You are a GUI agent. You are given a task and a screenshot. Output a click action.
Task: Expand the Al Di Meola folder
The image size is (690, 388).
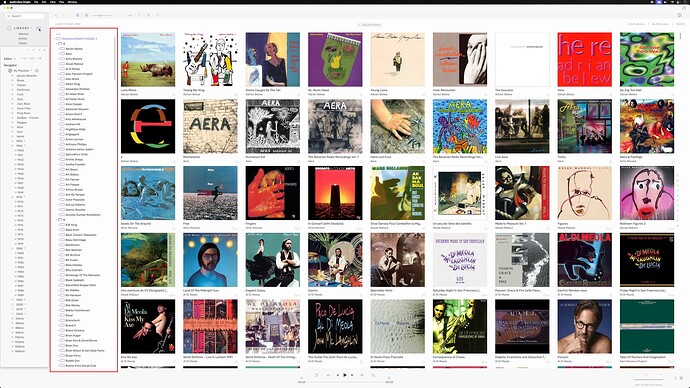[x=59, y=69]
